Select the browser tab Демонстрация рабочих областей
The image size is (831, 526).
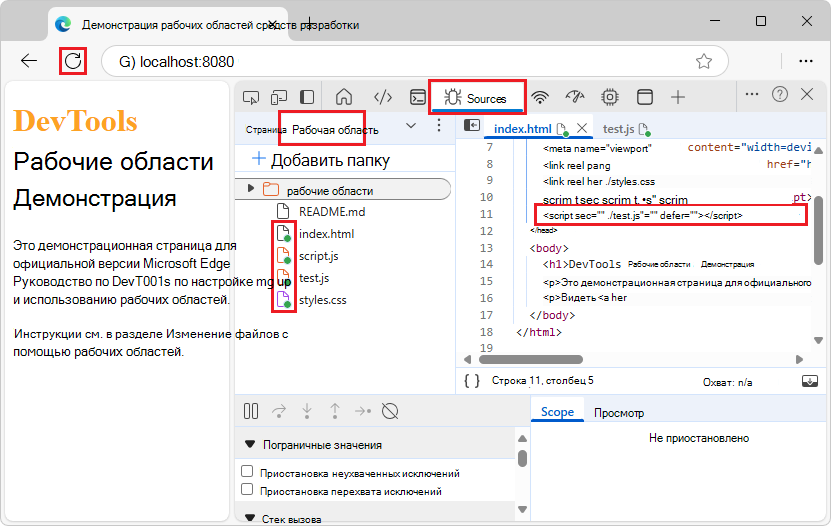click(x=220, y=25)
